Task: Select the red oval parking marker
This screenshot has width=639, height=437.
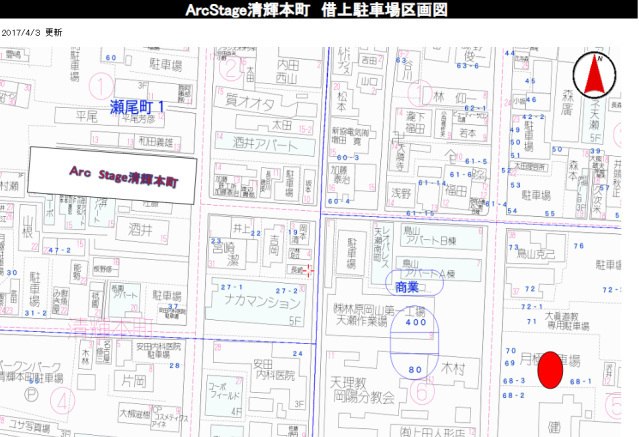Action: coord(550,370)
